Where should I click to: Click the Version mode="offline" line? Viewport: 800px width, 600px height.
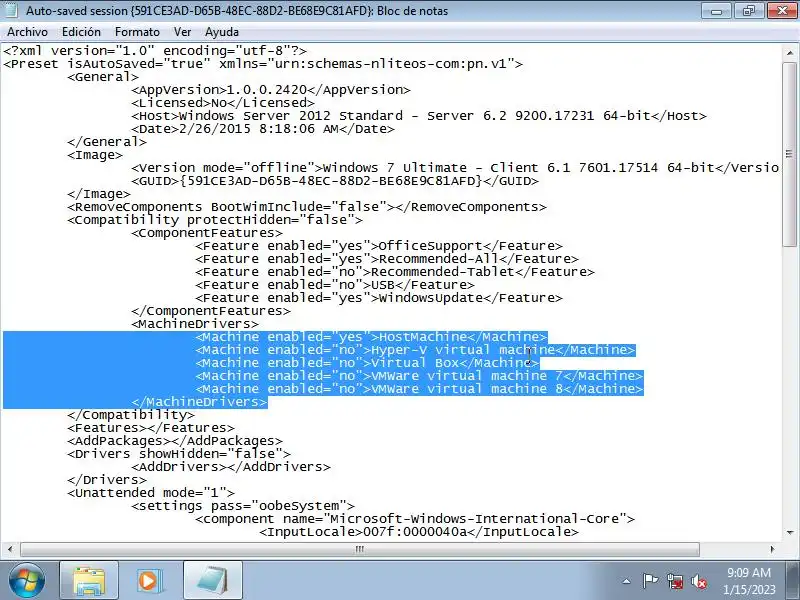(x=455, y=168)
